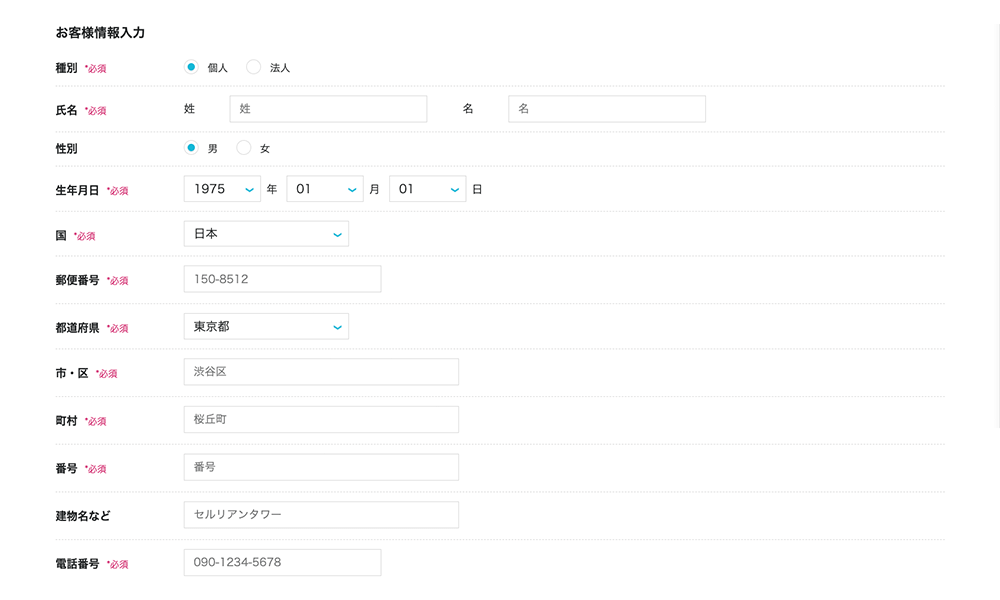Choose 女 for gender
This screenshot has width=1000, height=600.
tap(244, 148)
